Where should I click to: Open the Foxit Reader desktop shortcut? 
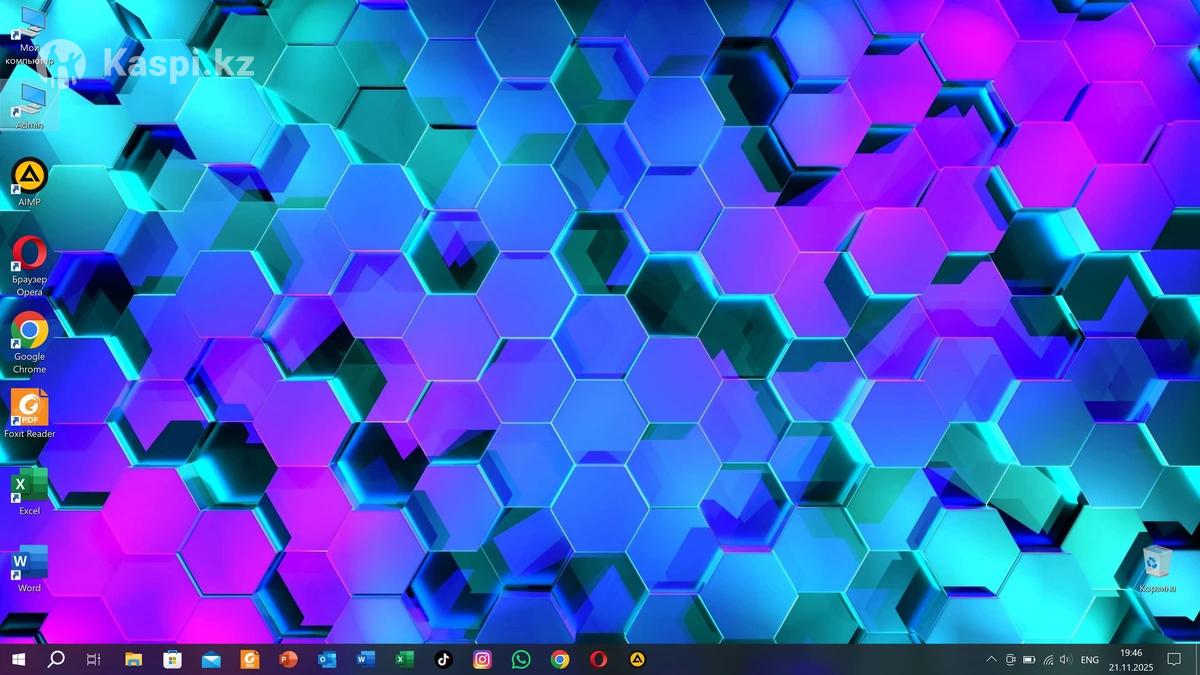(29, 409)
